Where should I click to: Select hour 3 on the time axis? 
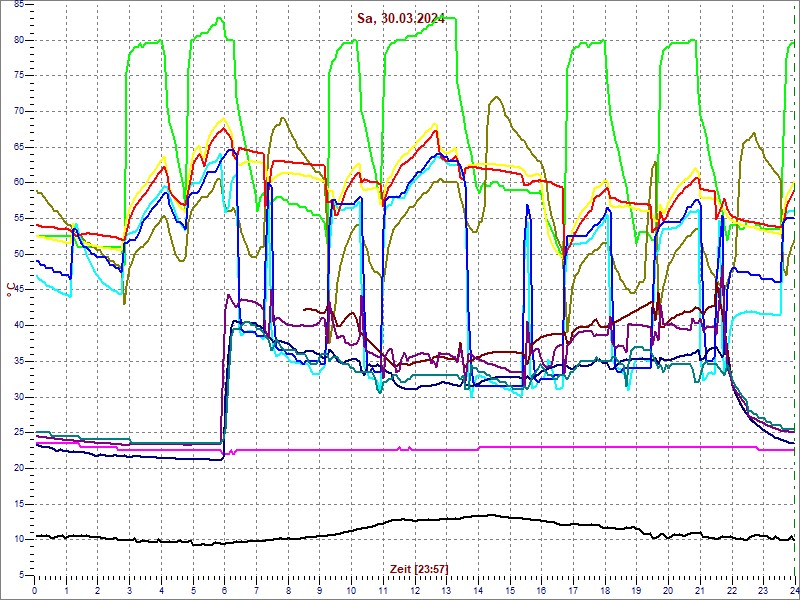[130, 589]
